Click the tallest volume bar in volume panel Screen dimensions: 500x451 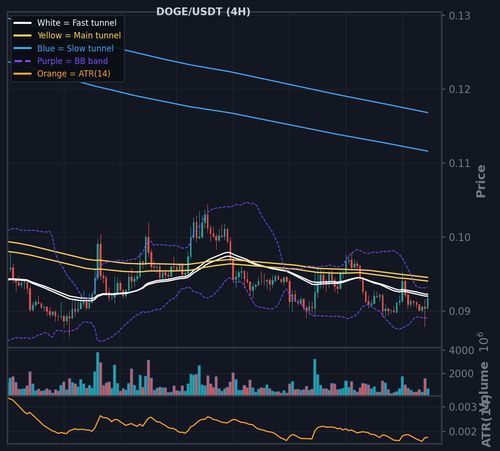coord(98,374)
